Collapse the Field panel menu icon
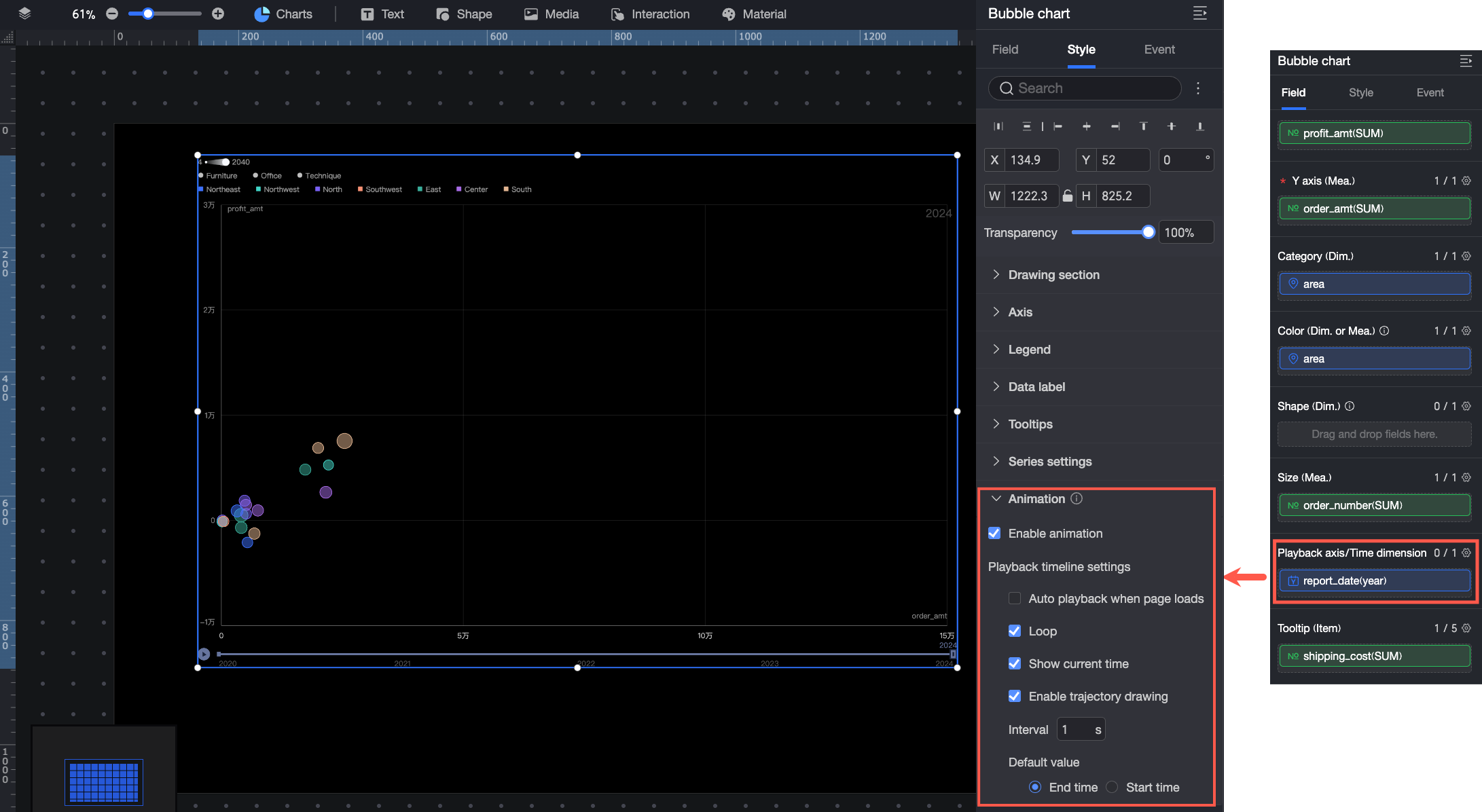This screenshot has width=1482, height=812. [x=1466, y=61]
